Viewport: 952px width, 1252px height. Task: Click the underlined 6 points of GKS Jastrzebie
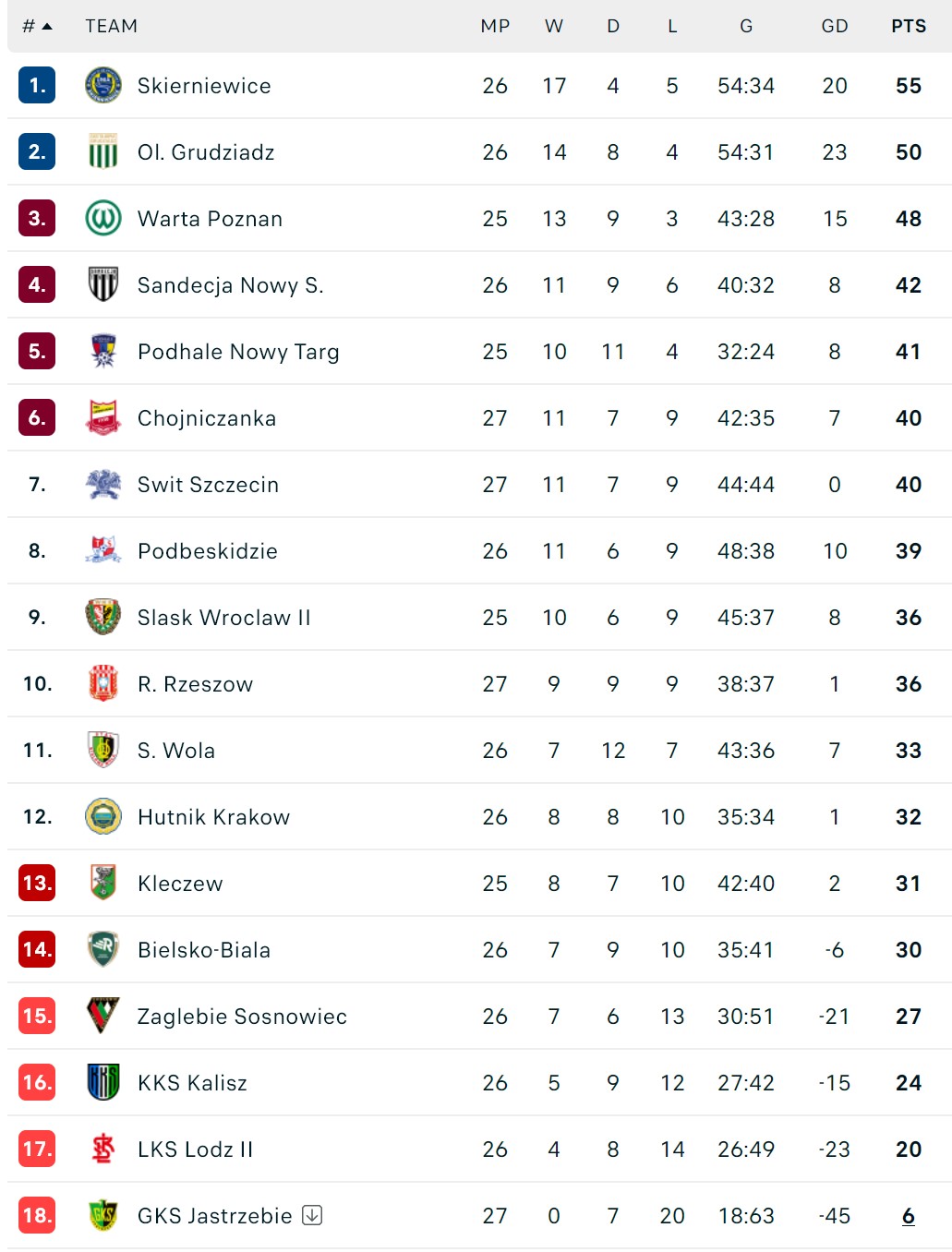click(x=909, y=1216)
